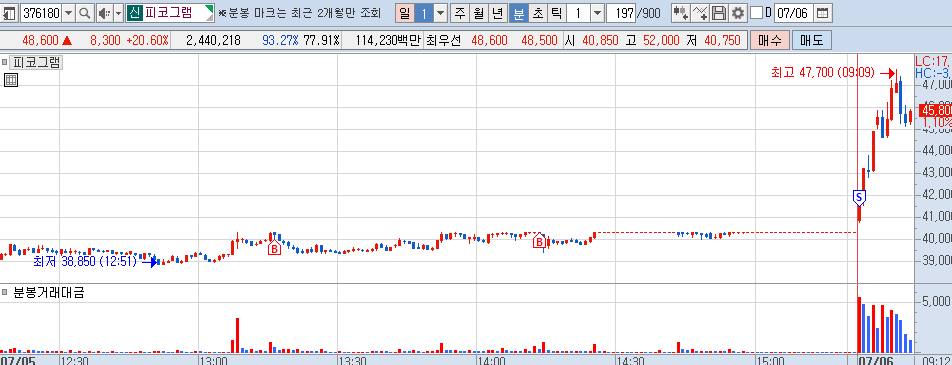Click the 매도 sell button
Viewport: 952px width, 365px height.
click(811, 41)
